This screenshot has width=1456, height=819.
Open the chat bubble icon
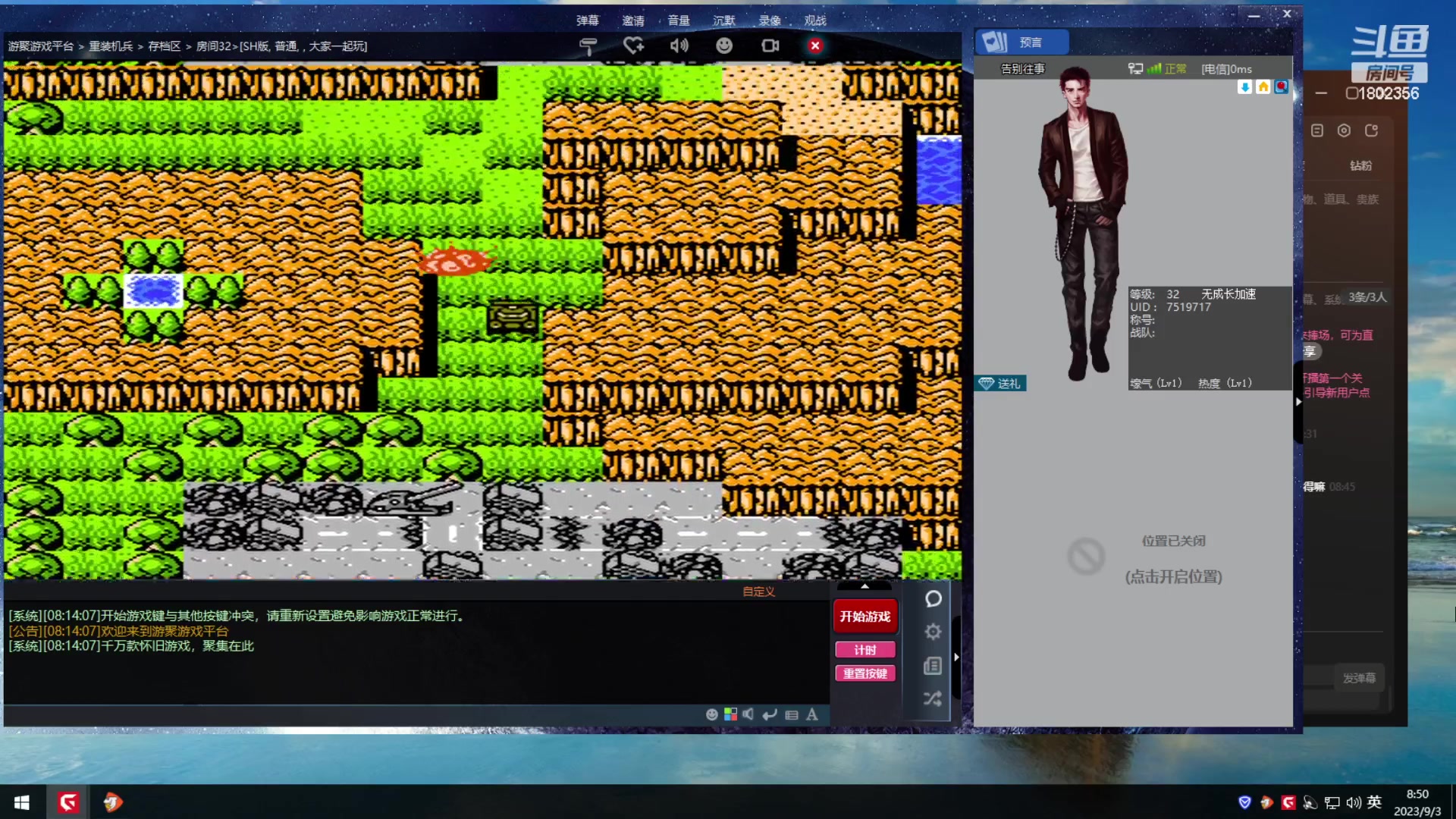[x=934, y=599]
